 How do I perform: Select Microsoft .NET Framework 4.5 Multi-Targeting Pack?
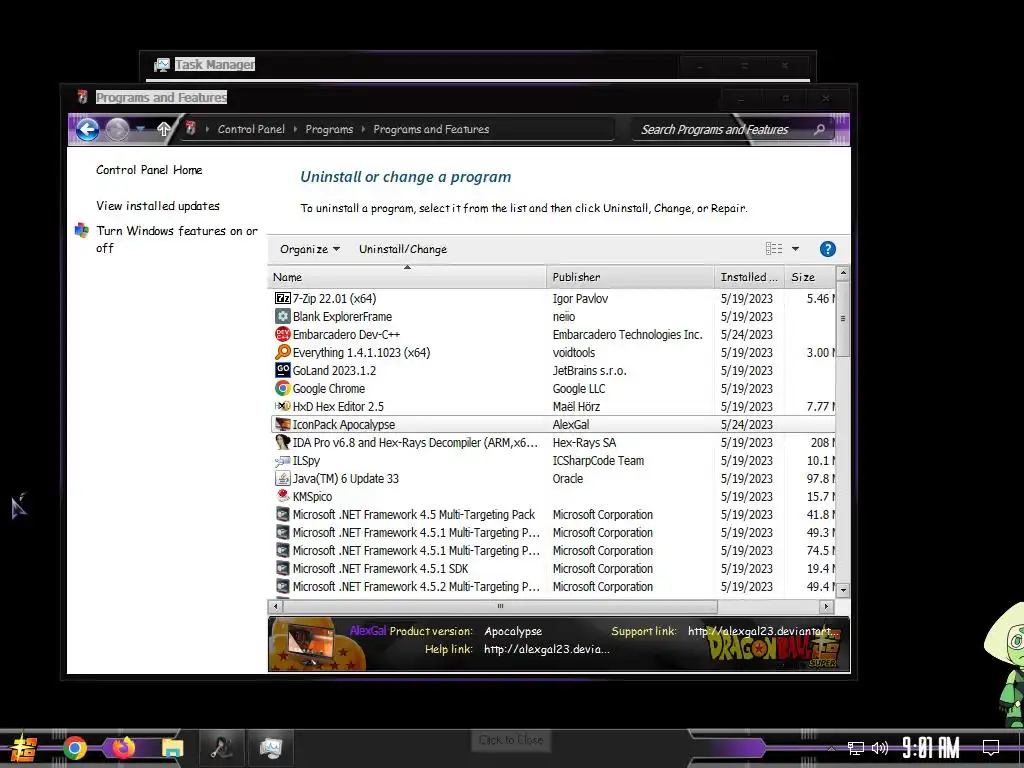coord(413,515)
